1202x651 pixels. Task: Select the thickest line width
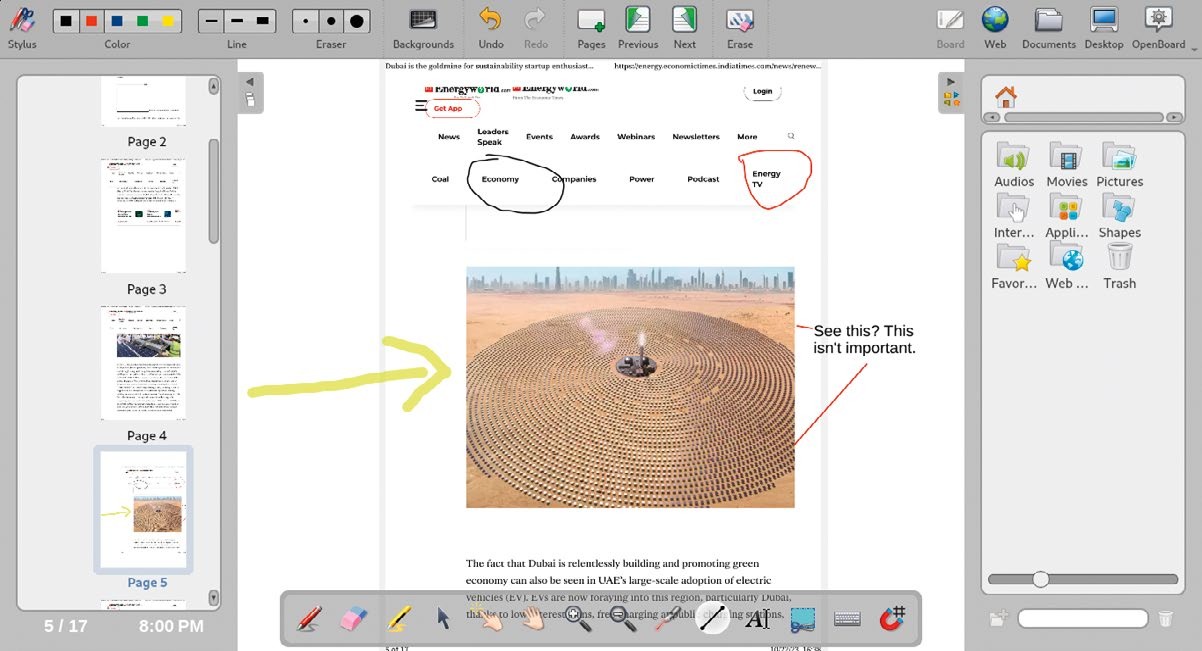pyautogui.click(x=263, y=21)
